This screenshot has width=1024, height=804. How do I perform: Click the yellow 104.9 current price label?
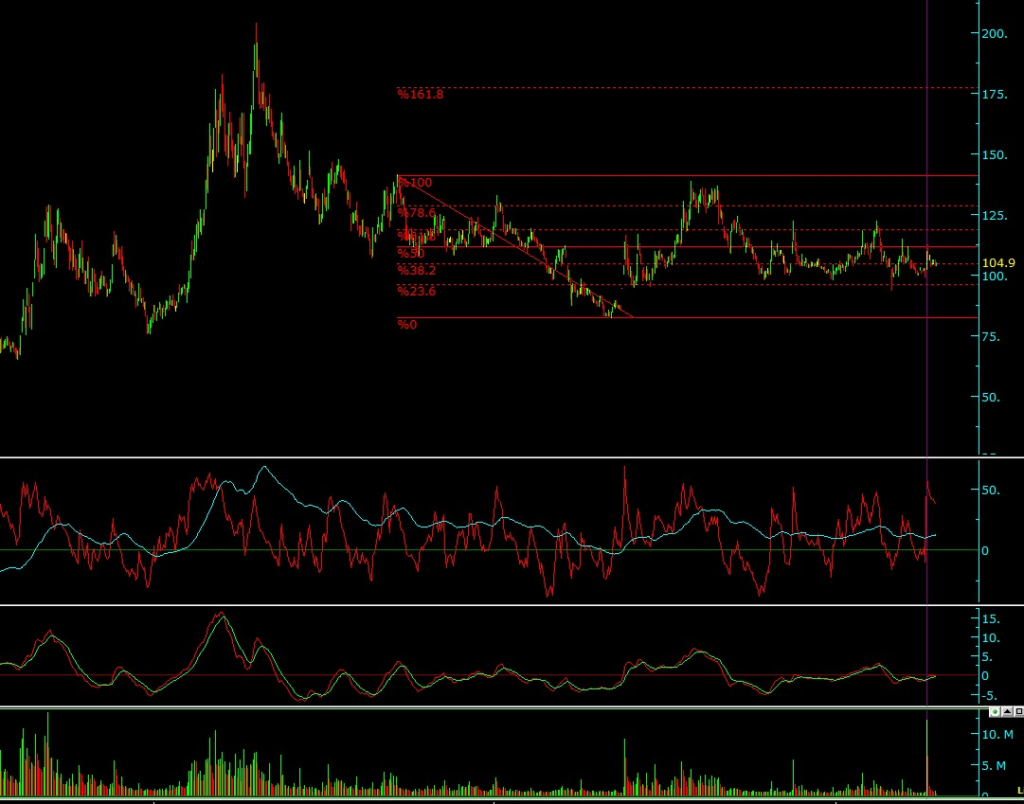[x=999, y=262]
